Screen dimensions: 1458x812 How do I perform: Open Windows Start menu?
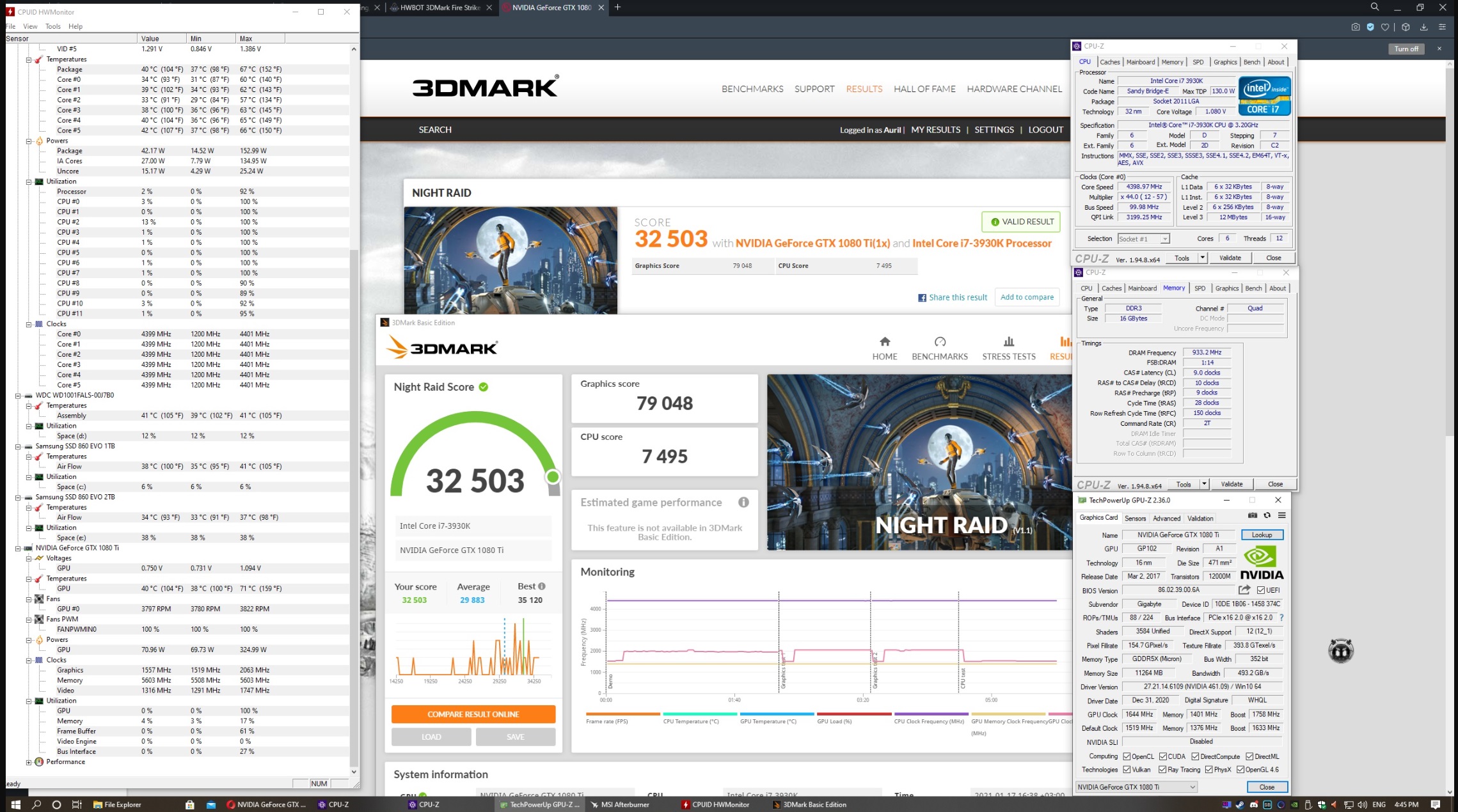click(x=15, y=804)
